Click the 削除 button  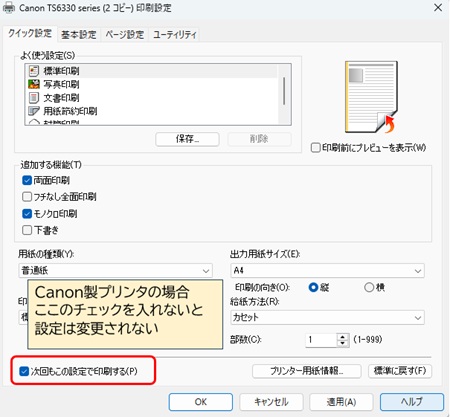(259, 139)
